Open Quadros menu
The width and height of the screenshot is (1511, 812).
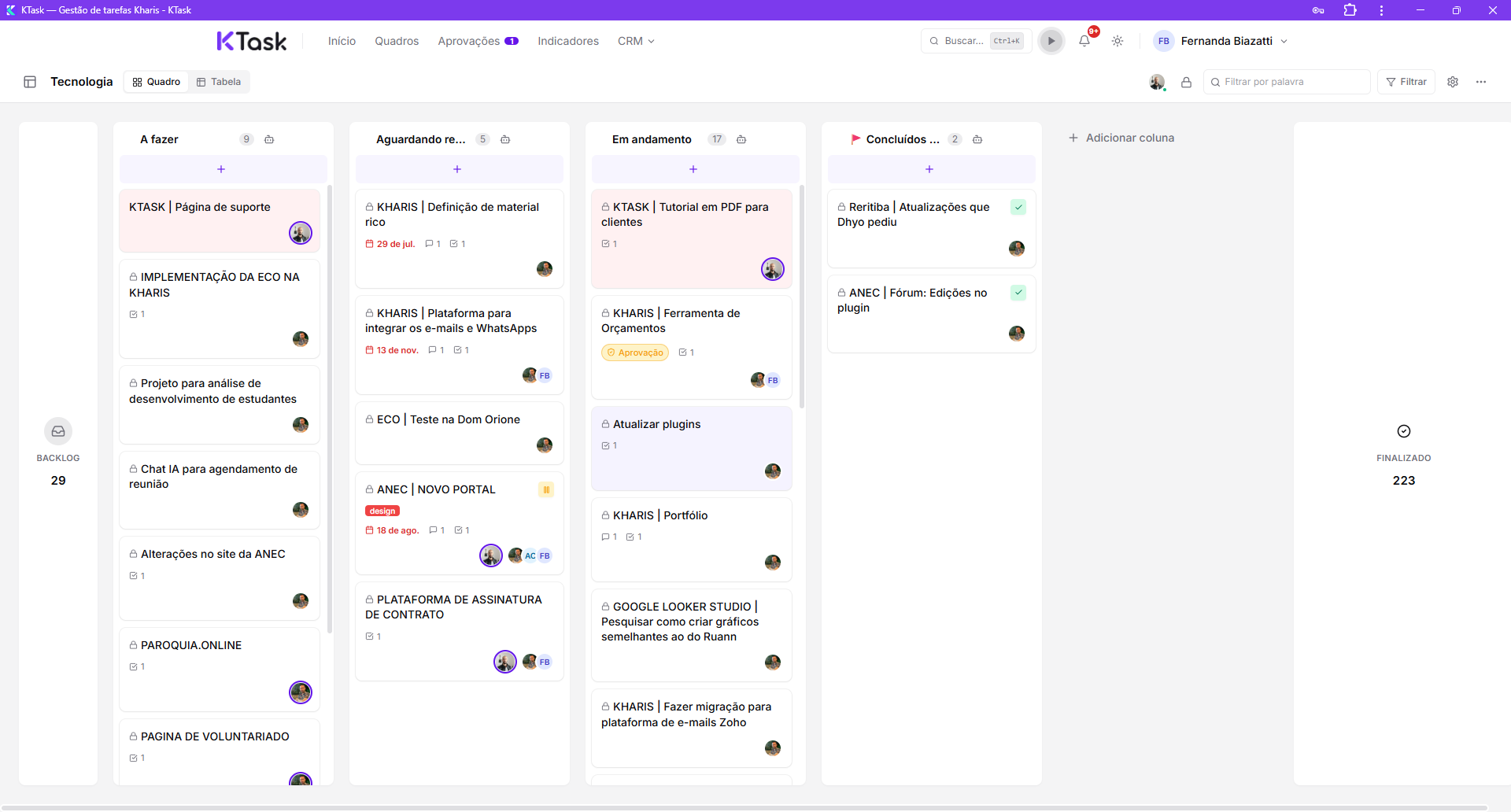pyautogui.click(x=397, y=41)
